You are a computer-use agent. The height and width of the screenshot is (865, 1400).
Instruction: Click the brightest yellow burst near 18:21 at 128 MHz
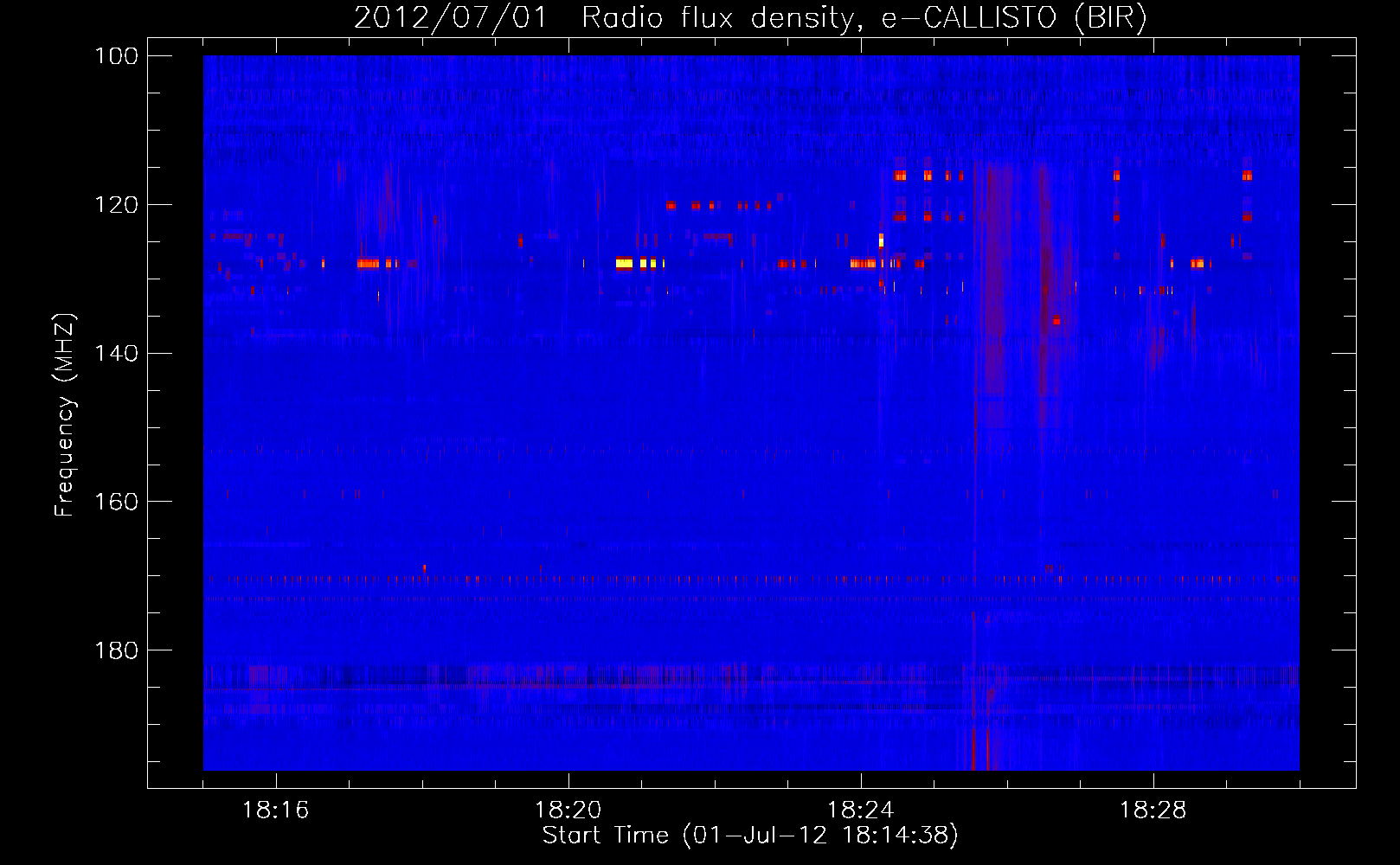pos(624,264)
